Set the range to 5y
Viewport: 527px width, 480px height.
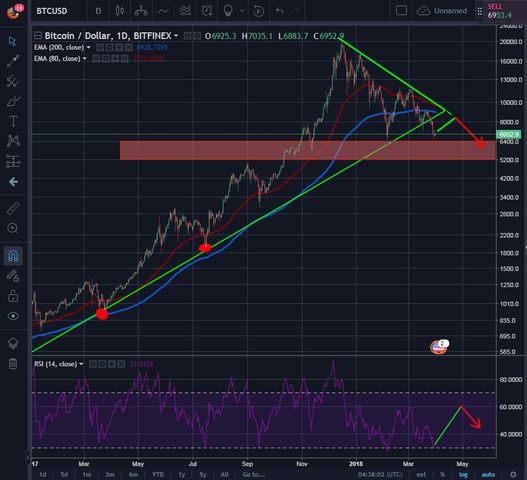[x=203, y=475]
